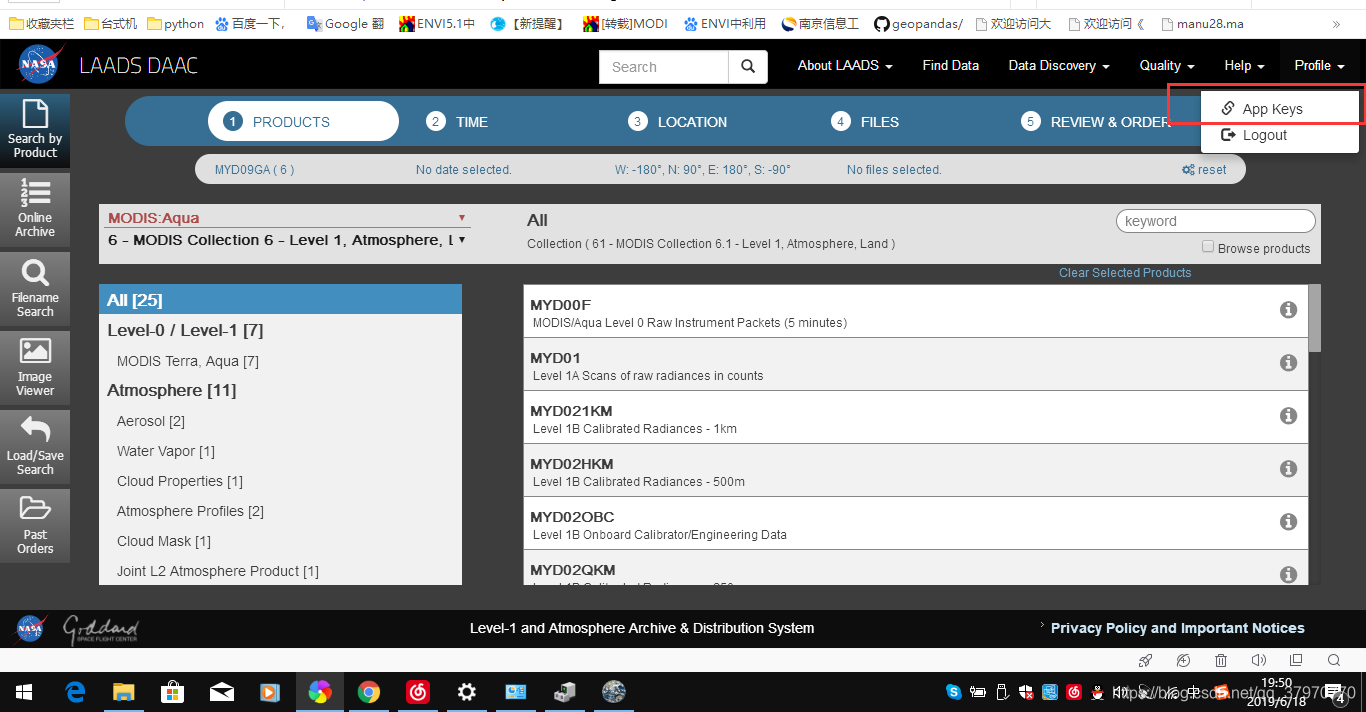This screenshot has width=1366, height=712.
Task: Expand the Quality menu
Action: (1167, 66)
